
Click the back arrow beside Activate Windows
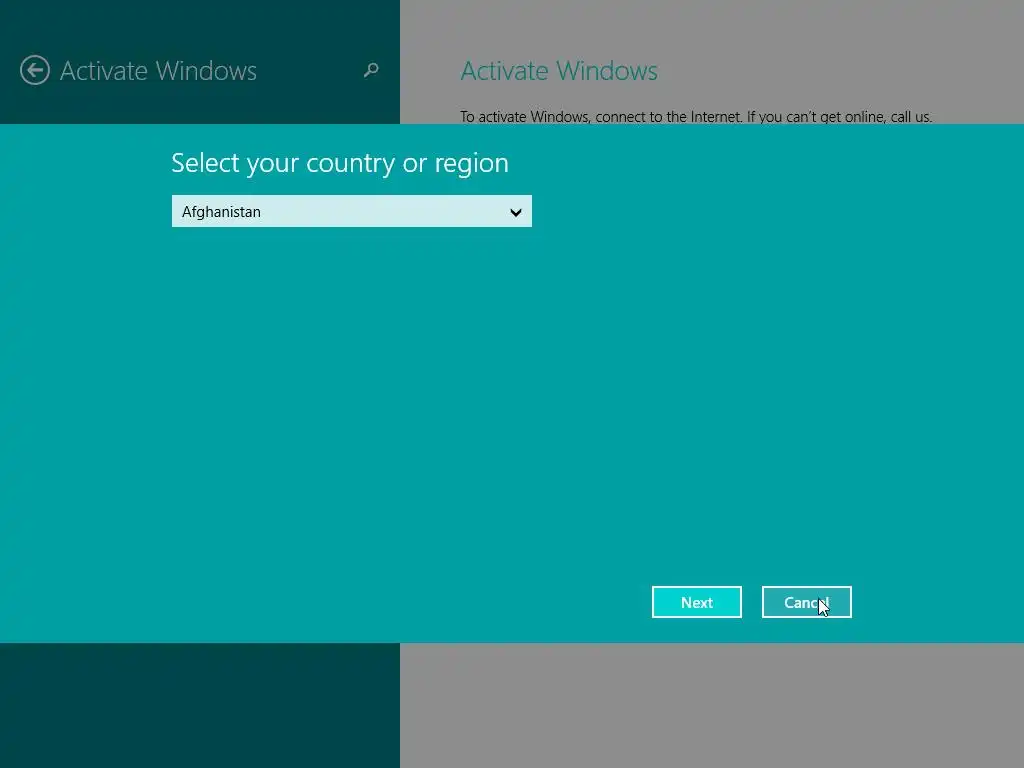35,70
